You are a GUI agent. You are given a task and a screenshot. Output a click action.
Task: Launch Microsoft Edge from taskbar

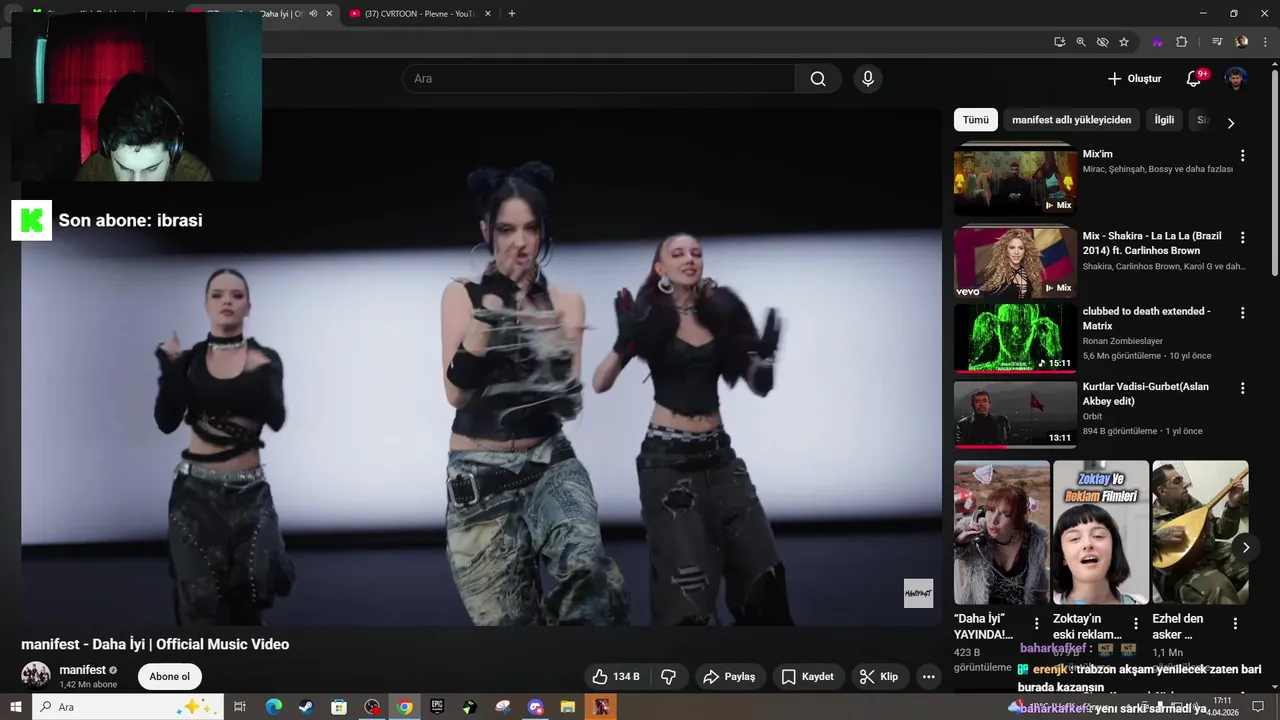click(x=273, y=707)
